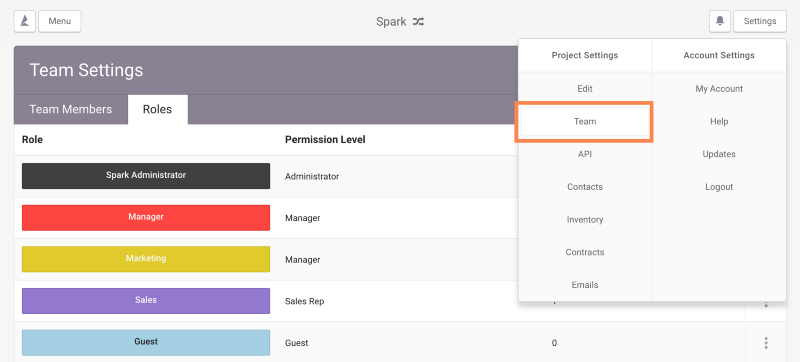The image size is (800, 362).
Task: Open the Sales role three-dot menu
Action: pos(766,304)
